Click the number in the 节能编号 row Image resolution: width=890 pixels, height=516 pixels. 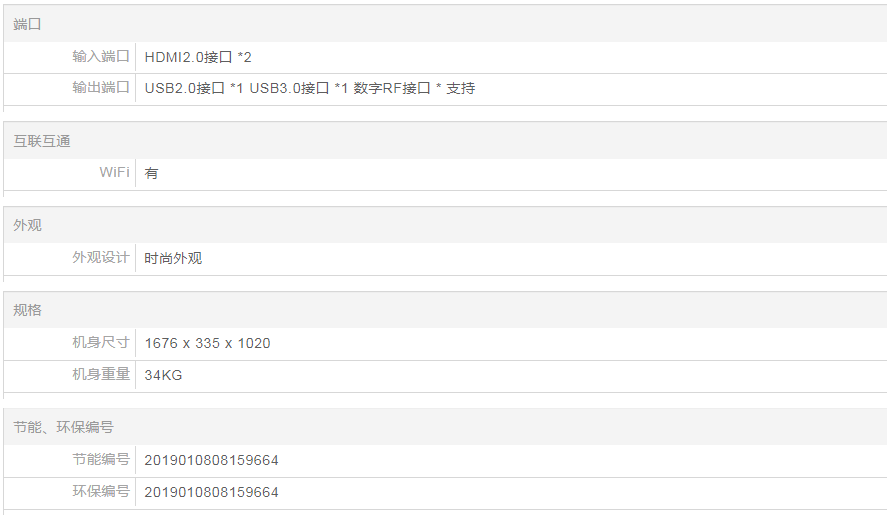coord(211,461)
